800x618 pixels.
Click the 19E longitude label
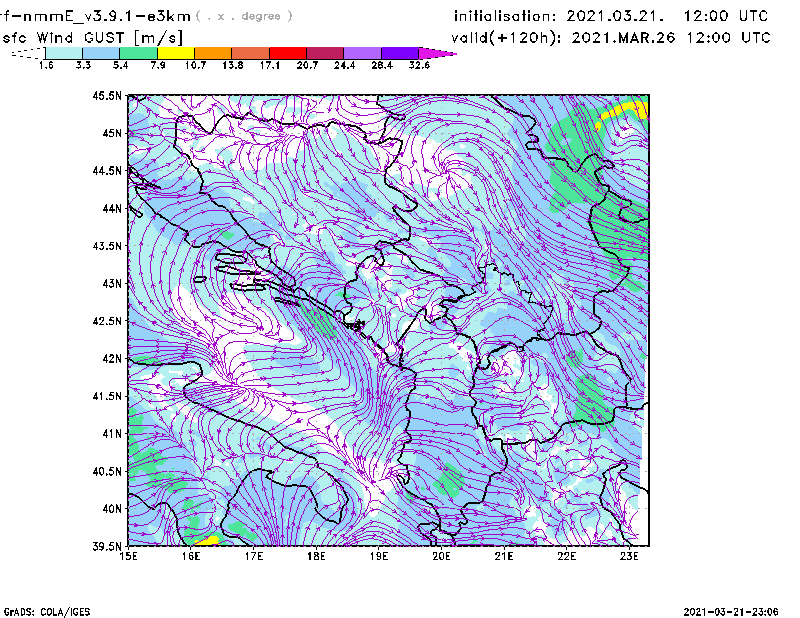pyautogui.click(x=379, y=556)
